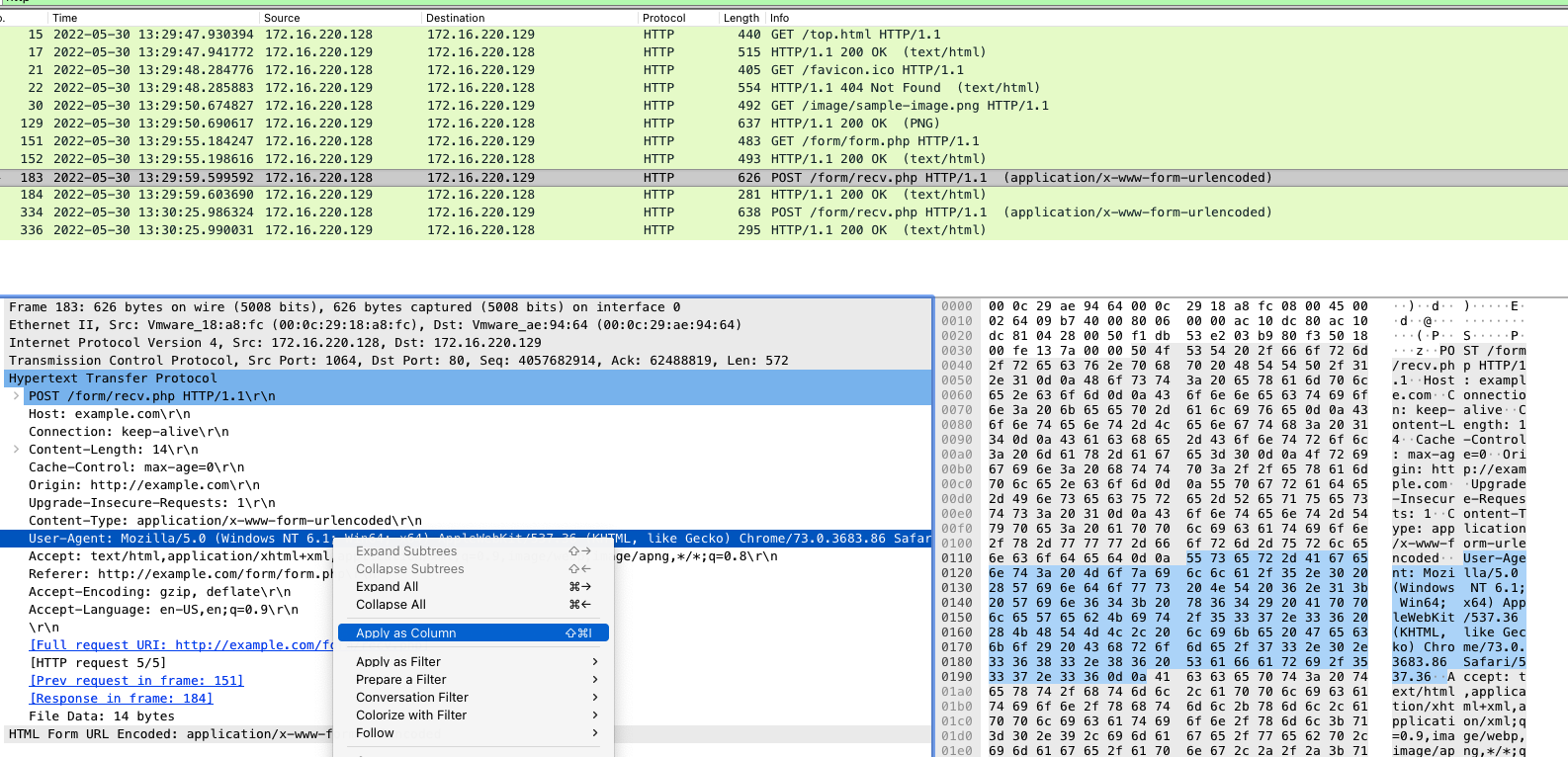Screen dimensions: 1568x757
Task: Sort by the Protocol column header
Action: 663,18
